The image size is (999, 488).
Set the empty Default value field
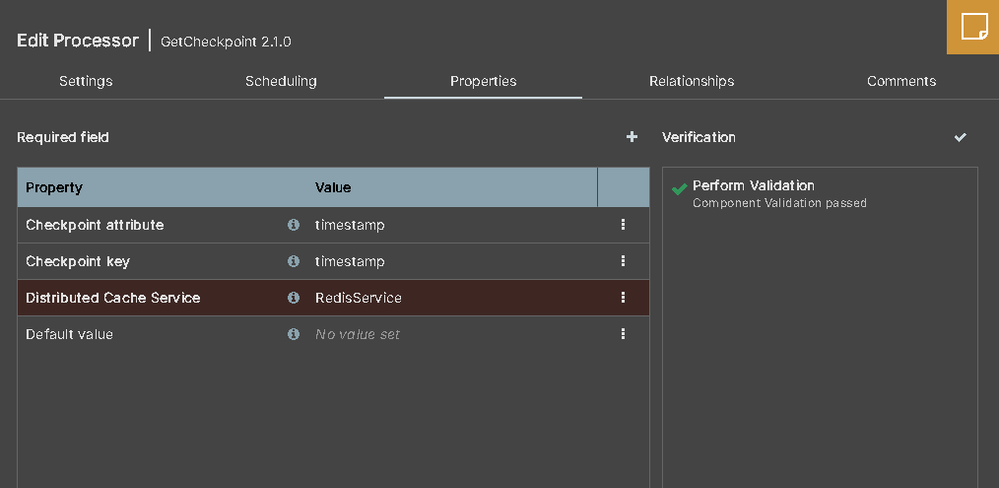click(357, 334)
